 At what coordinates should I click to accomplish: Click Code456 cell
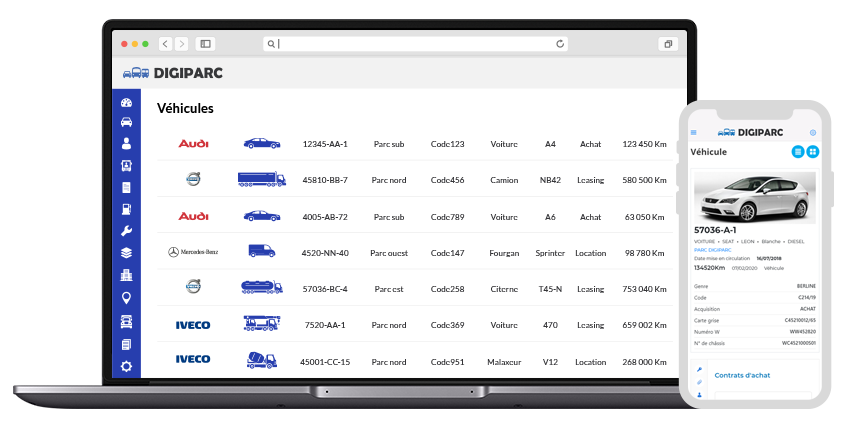447,180
